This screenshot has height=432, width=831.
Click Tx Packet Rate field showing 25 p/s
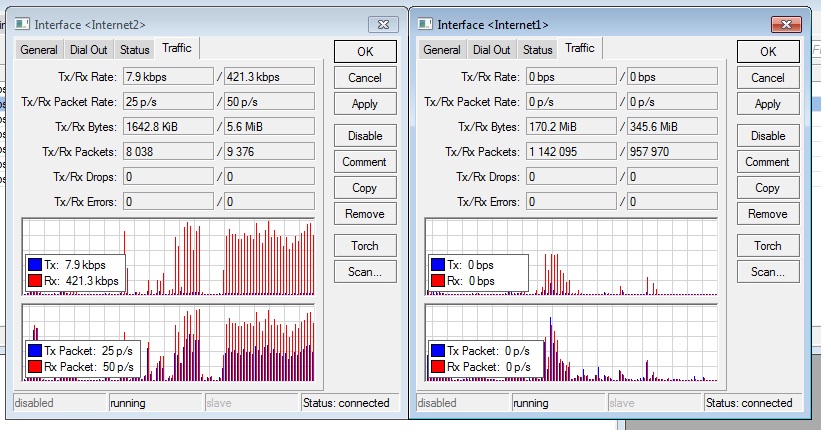pos(168,101)
